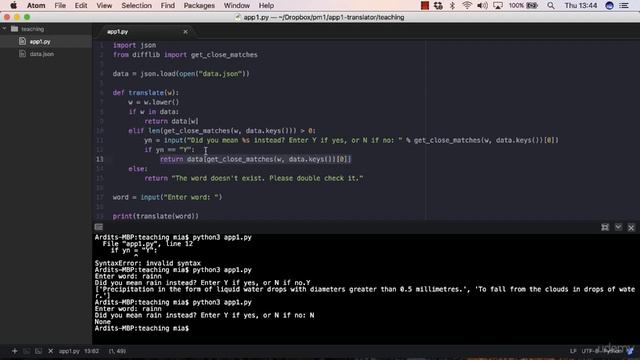This screenshot has width=640, height=360.
Task: Maximize the terminal panel
Action: [605, 227]
